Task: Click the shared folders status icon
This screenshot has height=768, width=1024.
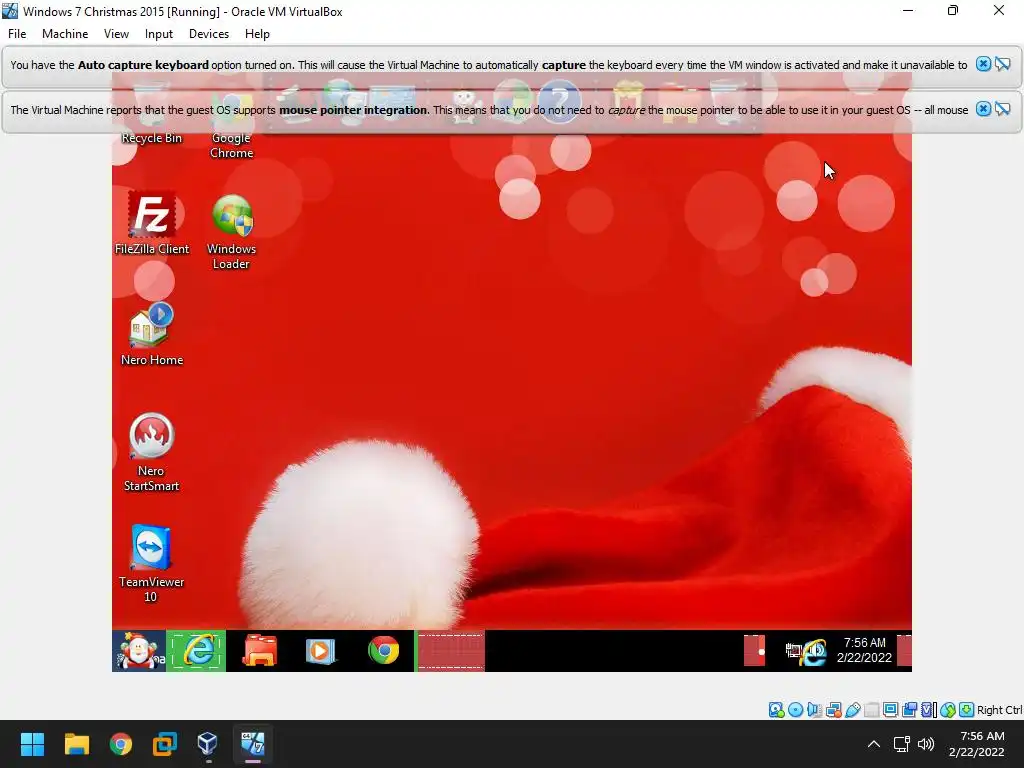Action: [x=871, y=709]
